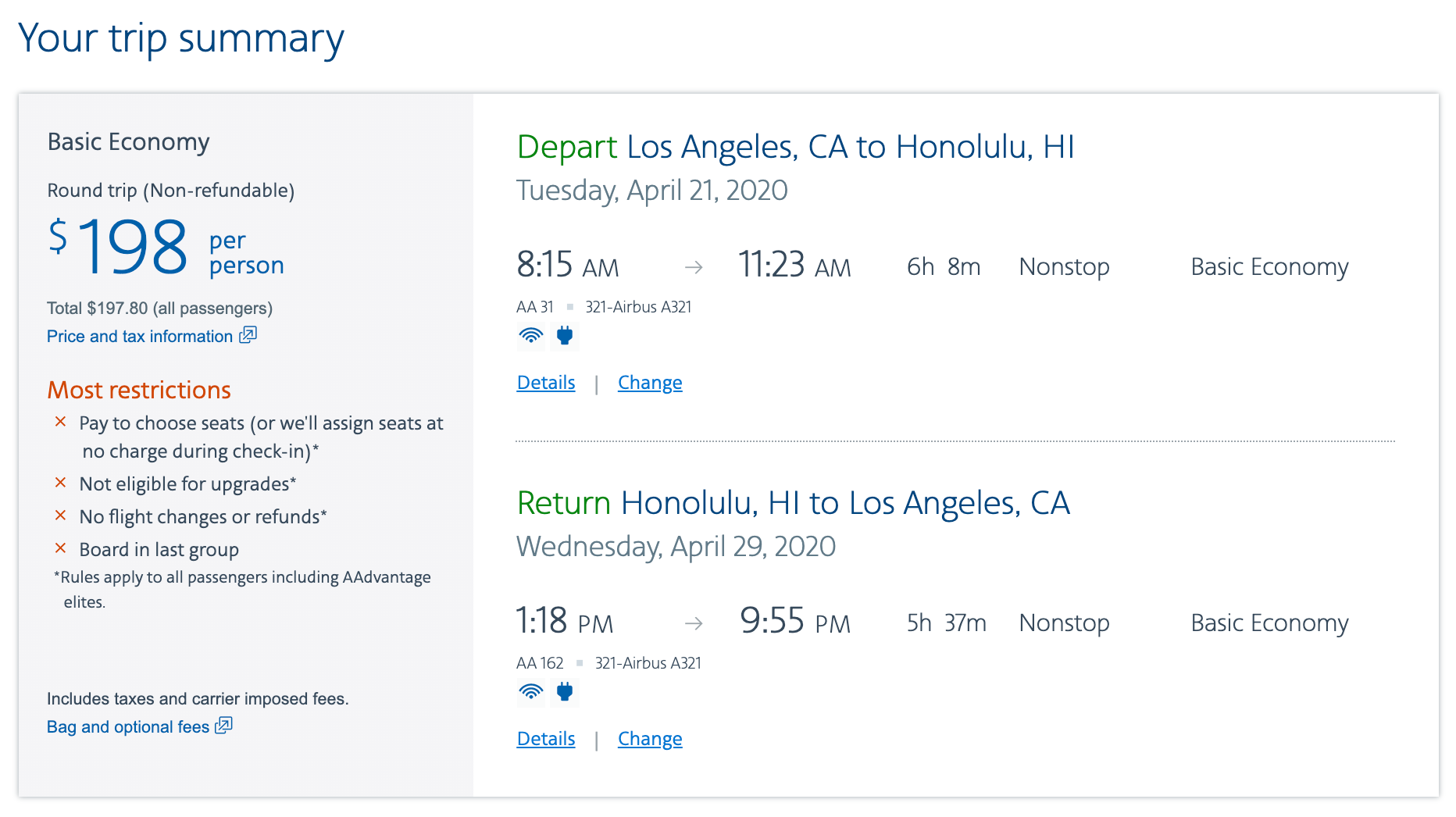Viewport: 1456px width, 817px height.
Task: Click the Wi-Fi icon for flight AA 162
Action: pyautogui.click(x=531, y=692)
